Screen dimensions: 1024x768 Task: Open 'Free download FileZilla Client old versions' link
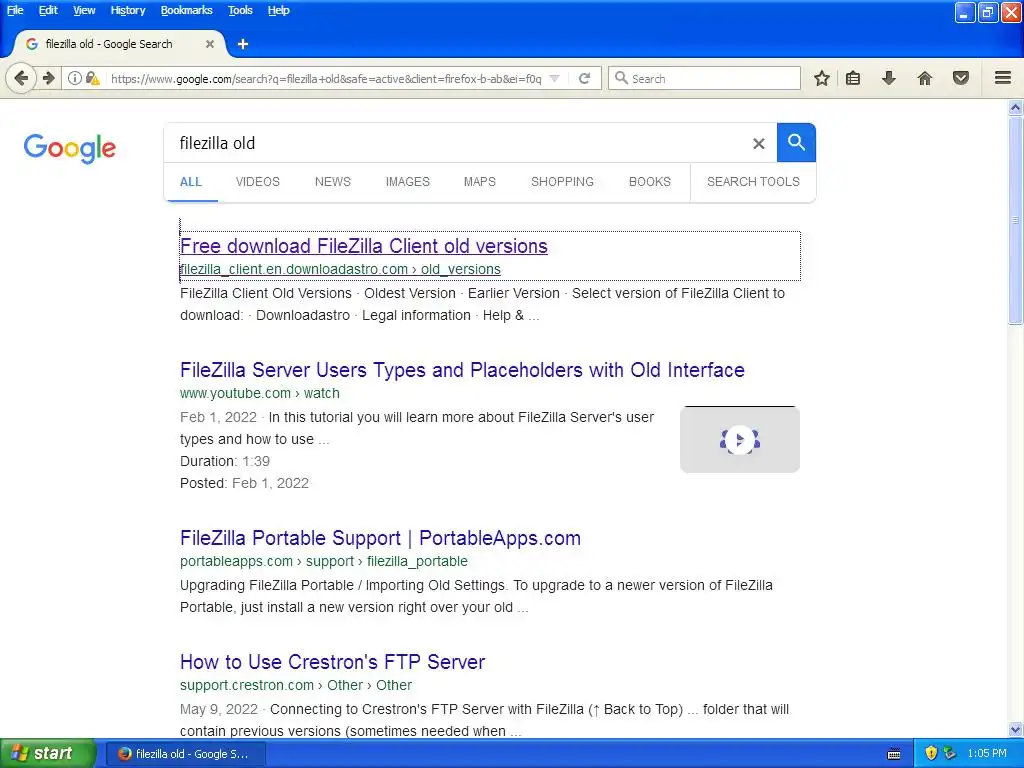coord(364,246)
